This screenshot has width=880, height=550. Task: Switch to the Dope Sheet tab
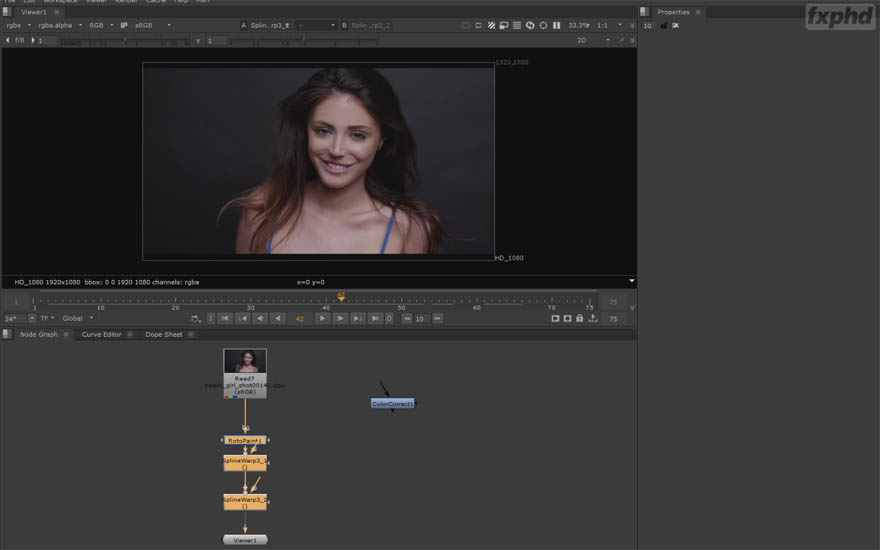164,334
